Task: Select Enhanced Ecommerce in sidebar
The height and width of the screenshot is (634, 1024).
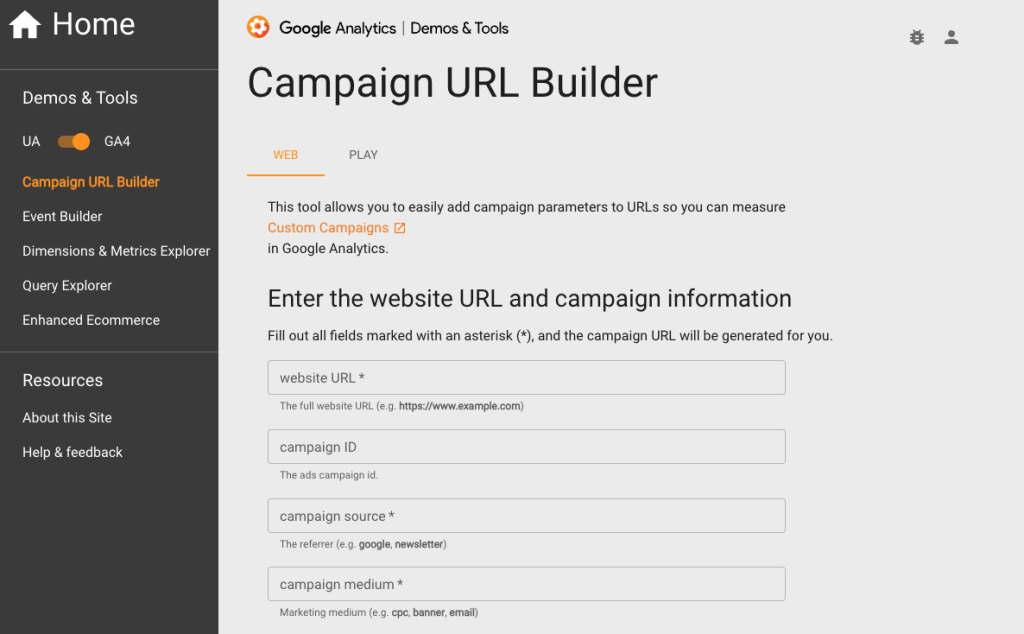Action: coord(91,320)
